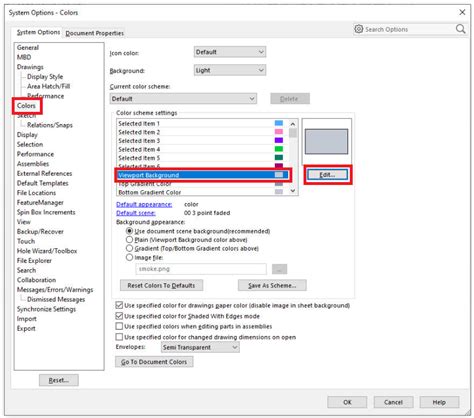Toggle specified color for Shaded With Edges
474x418 pixels.
coord(119,316)
